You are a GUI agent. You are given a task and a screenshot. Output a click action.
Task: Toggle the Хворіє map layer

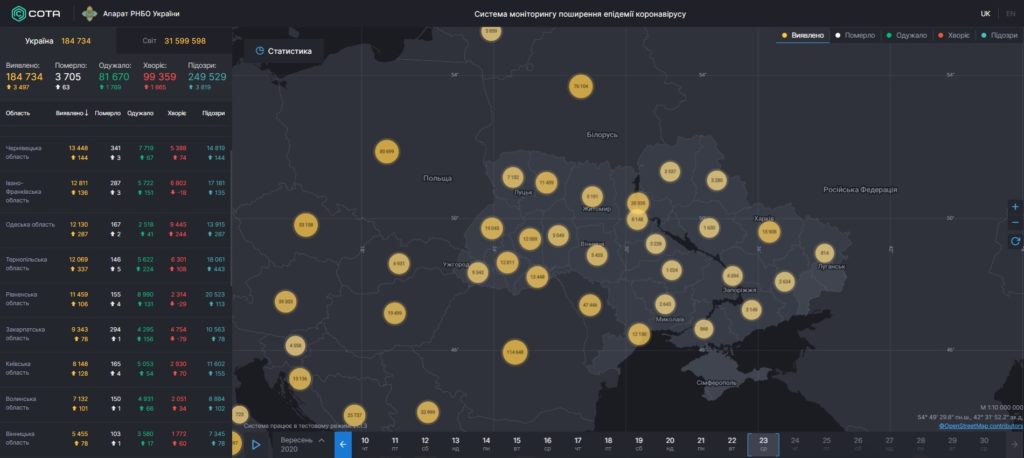[954, 35]
